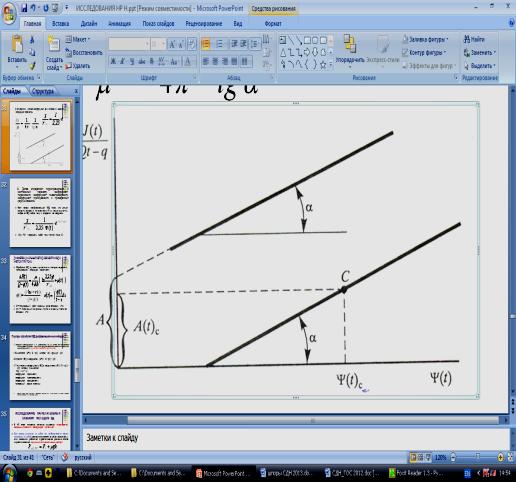Open the Columns button in paragraph group
Screen dimensions: 516x482
245,61
